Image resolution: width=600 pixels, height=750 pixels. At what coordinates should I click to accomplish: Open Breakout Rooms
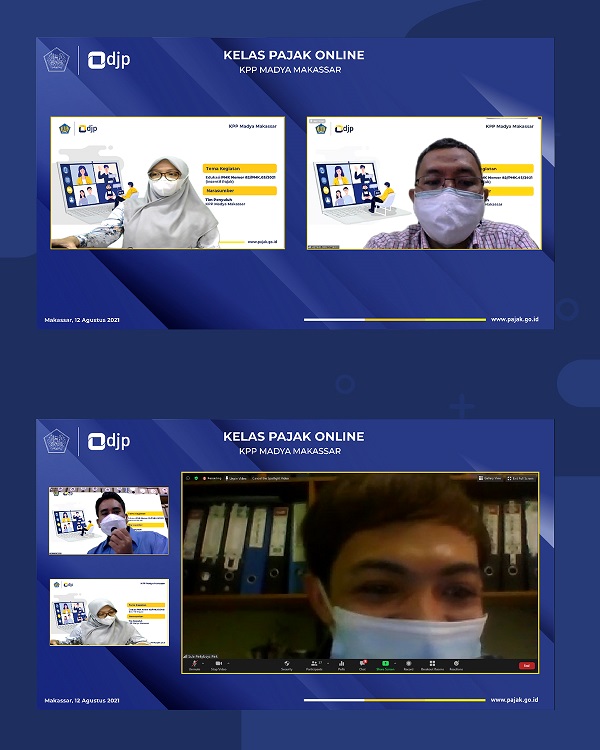(x=432, y=663)
